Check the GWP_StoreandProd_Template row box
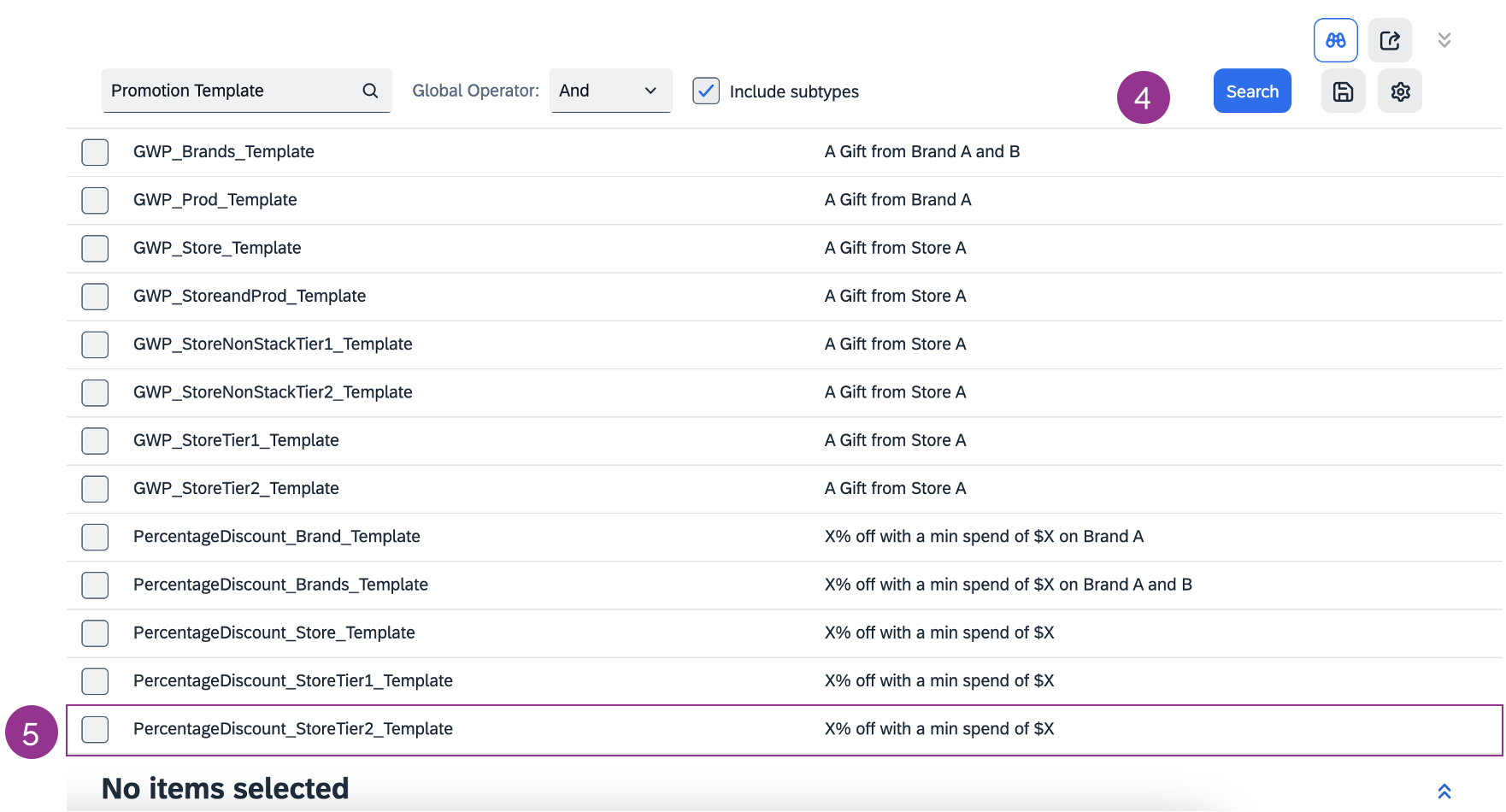 click(95, 297)
